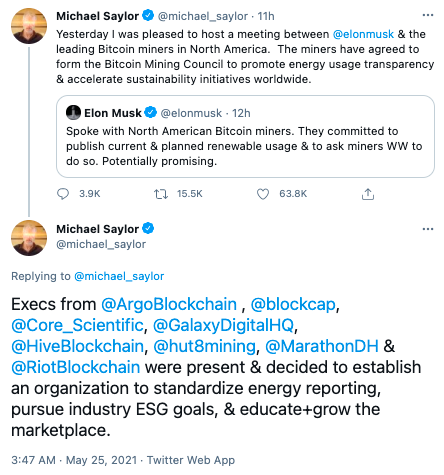This screenshot has width=444, height=475.
Task: Open the share icon under the first tweet
Action: (368, 194)
